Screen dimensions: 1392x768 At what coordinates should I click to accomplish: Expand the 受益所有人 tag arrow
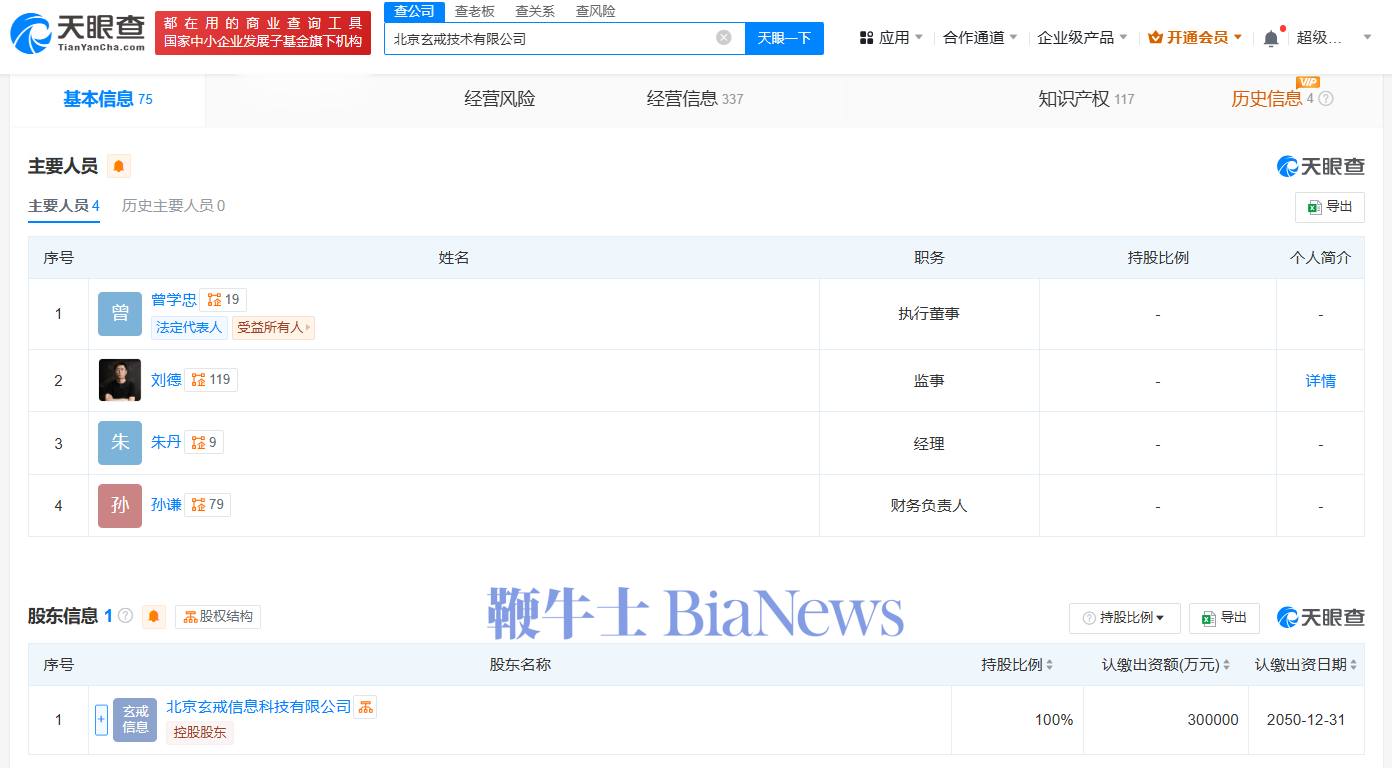point(307,327)
